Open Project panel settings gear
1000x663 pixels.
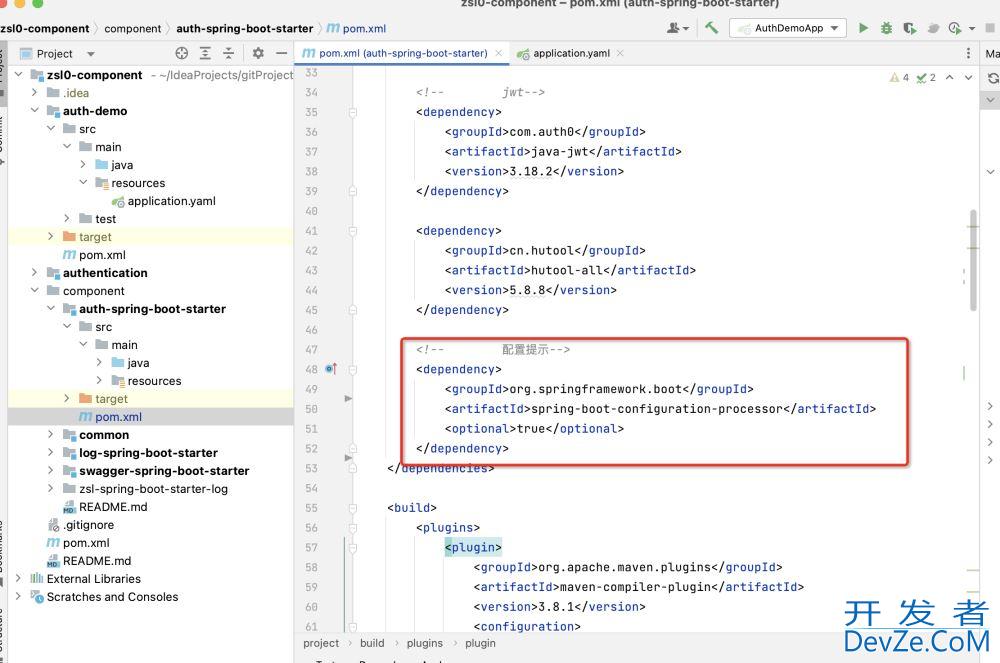click(258, 54)
